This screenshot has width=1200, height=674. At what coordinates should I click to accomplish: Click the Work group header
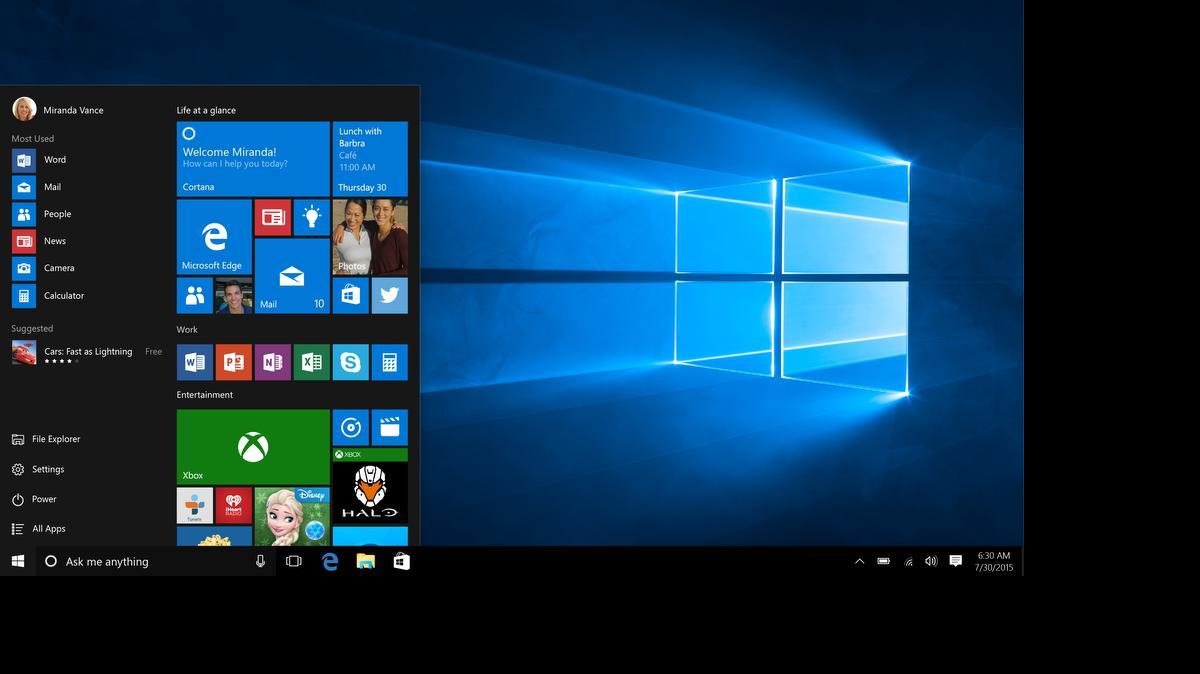click(187, 329)
